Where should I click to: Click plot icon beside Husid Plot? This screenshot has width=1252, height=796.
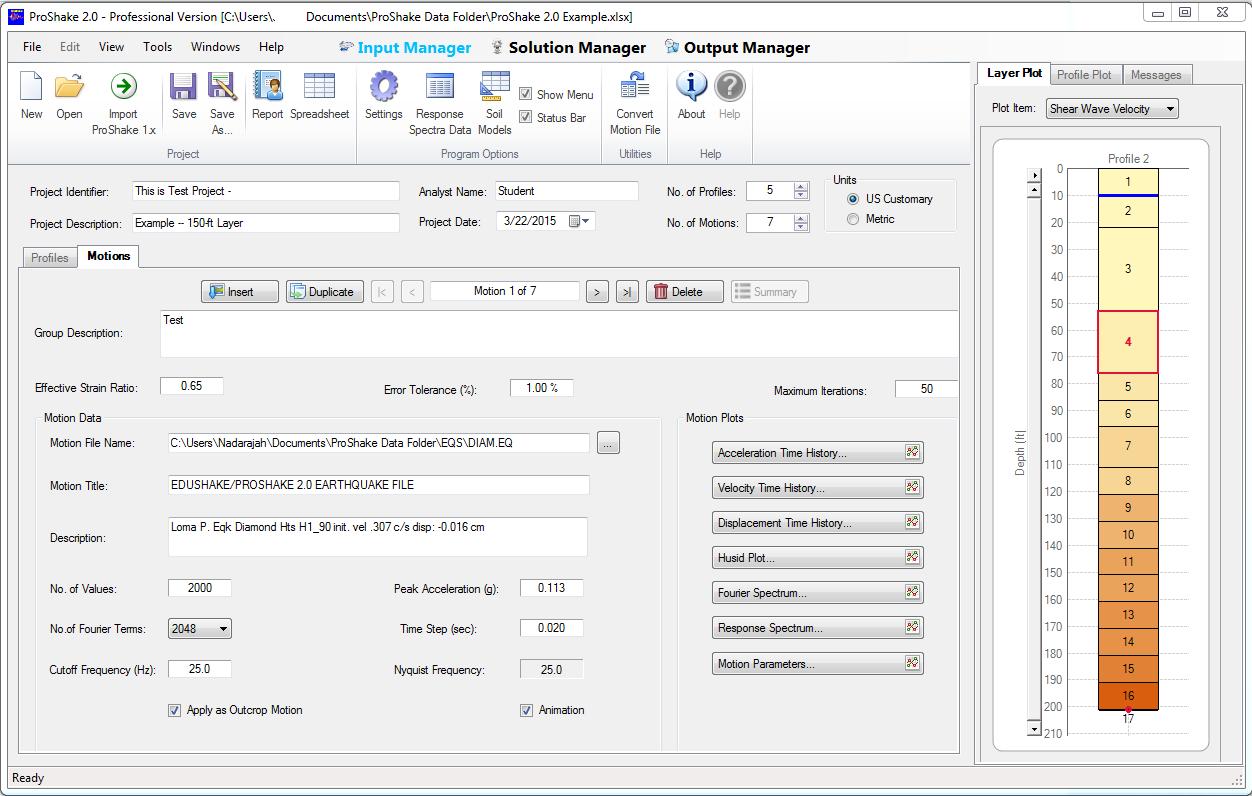[912, 558]
